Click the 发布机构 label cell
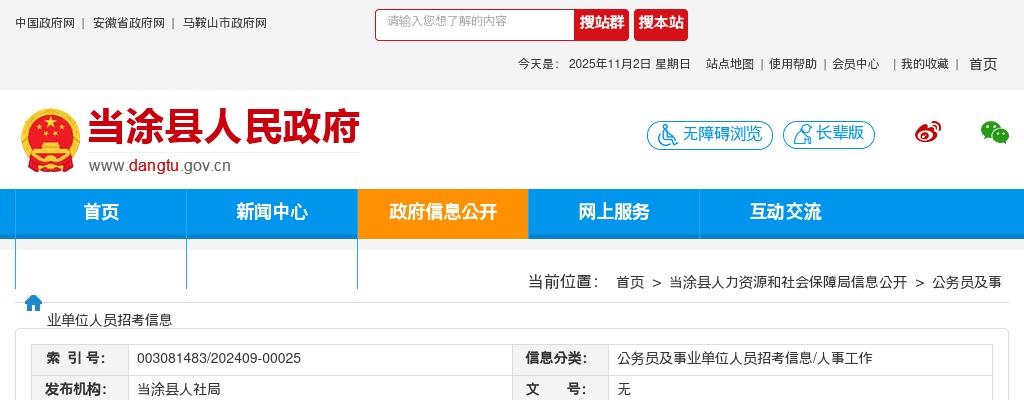The width and height of the screenshot is (1024, 400). [x=80, y=389]
